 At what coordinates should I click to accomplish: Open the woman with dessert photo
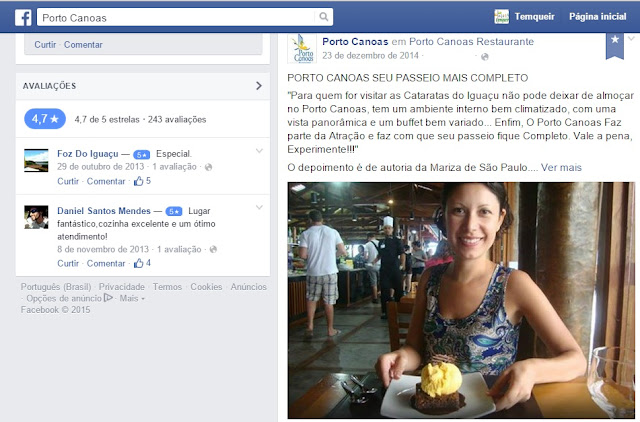461,300
